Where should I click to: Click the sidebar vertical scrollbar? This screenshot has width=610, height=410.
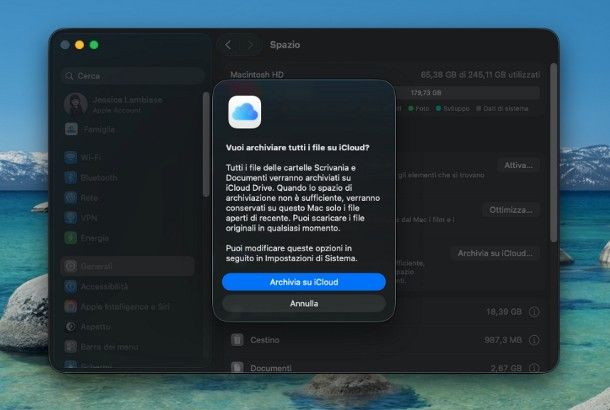[x=206, y=145]
